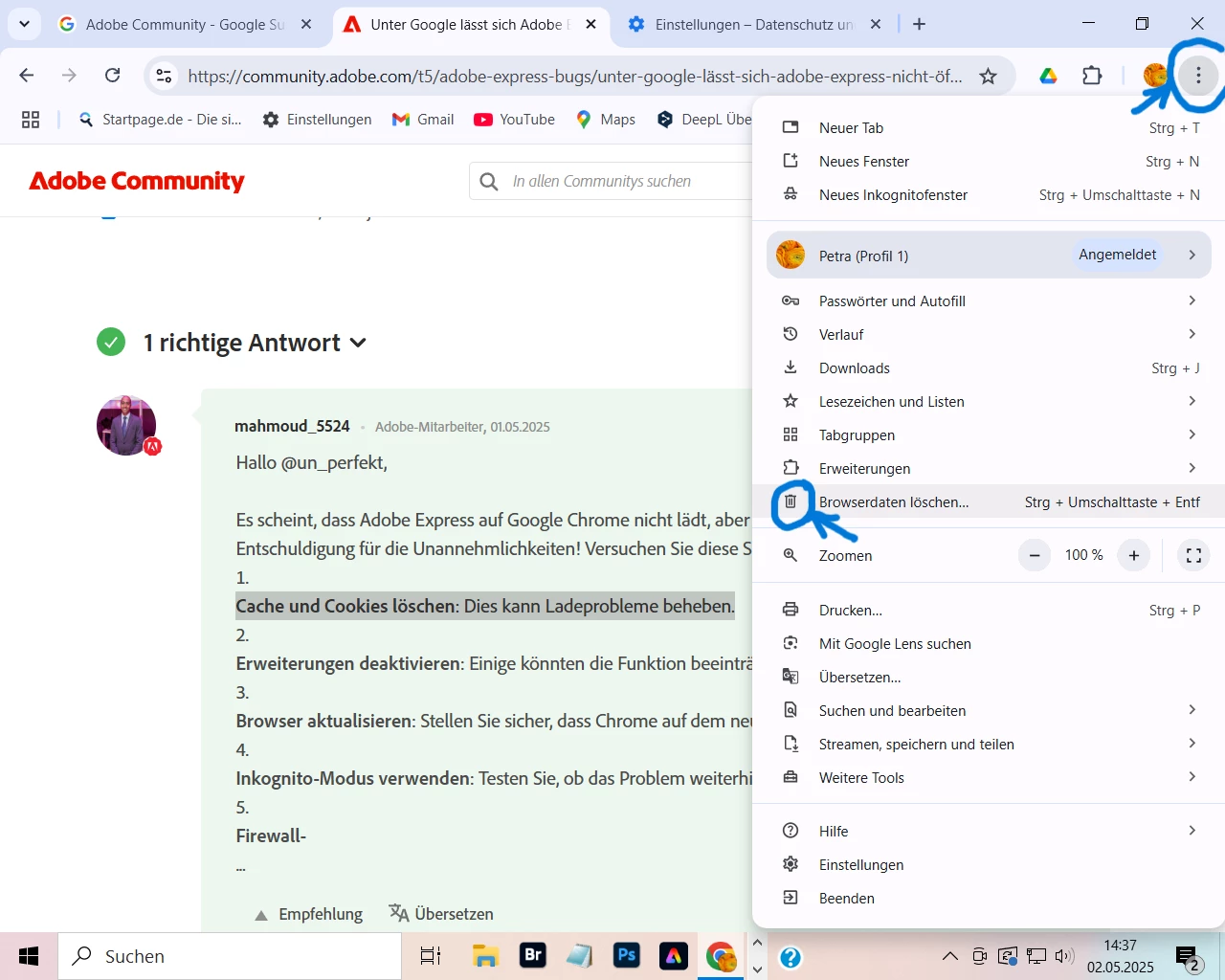Open the apps grid in bookmarks bar
The height and width of the screenshot is (980, 1225).
pos(31,120)
